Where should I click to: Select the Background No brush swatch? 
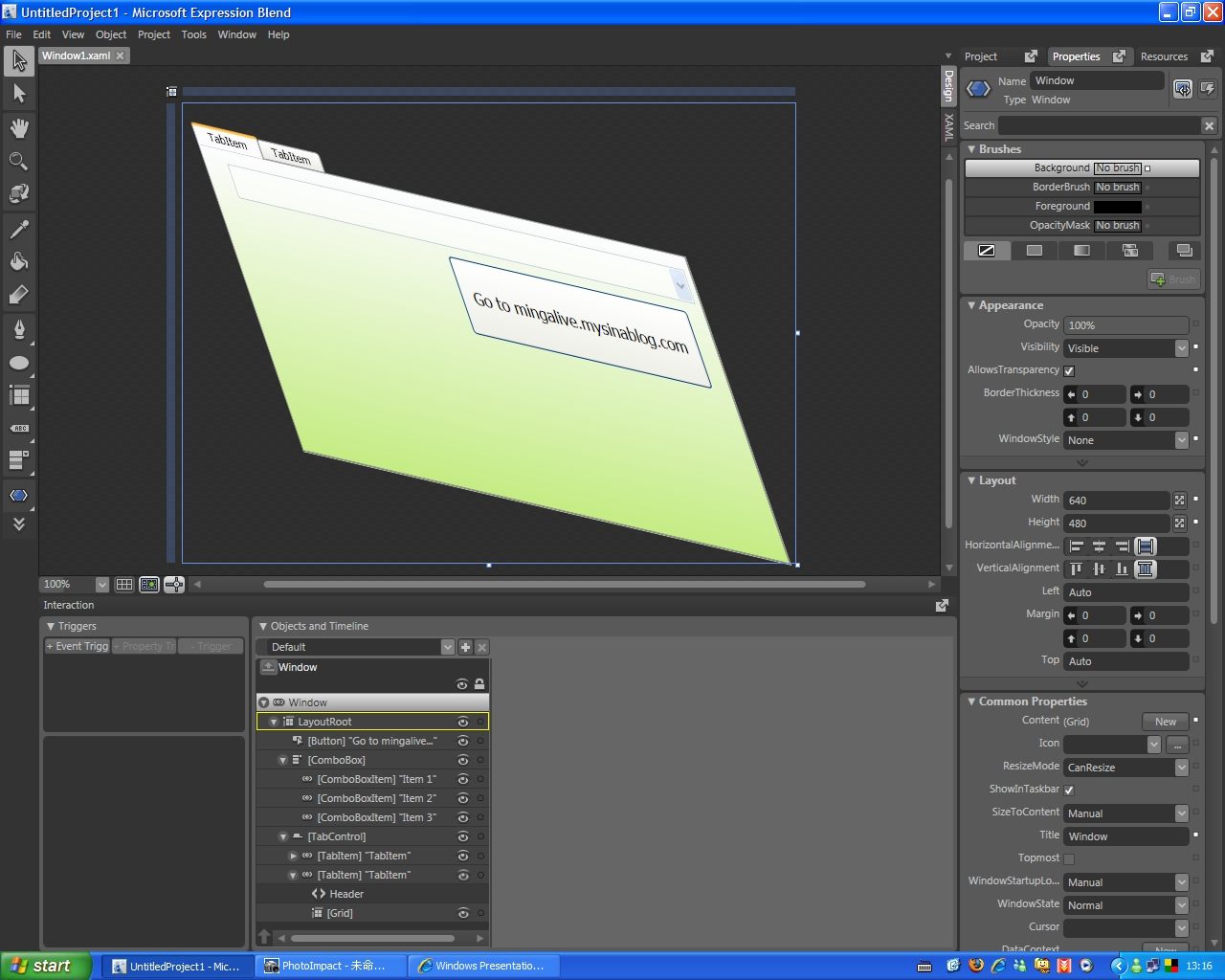pyautogui.click(x=1118, y=167)
